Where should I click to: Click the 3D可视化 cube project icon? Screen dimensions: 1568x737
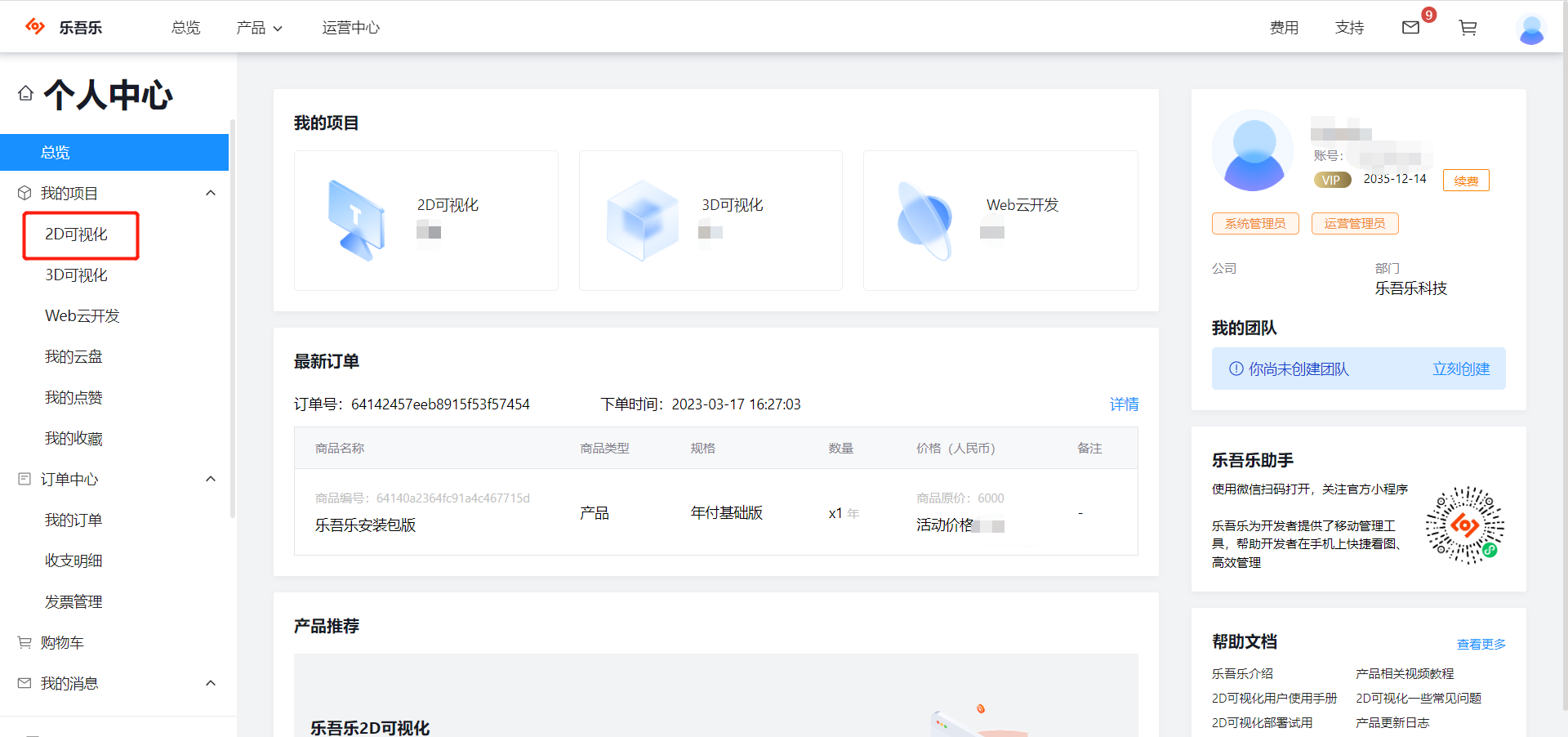(x=643, y=221)
